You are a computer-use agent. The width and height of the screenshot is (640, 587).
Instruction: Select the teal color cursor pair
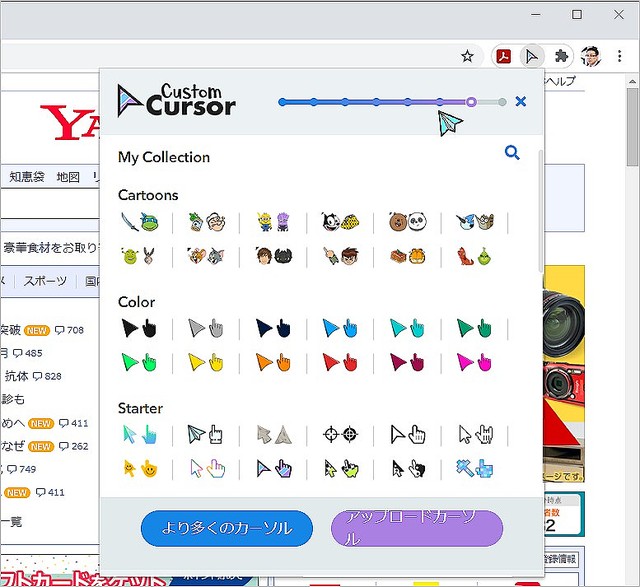coord(407,328)
